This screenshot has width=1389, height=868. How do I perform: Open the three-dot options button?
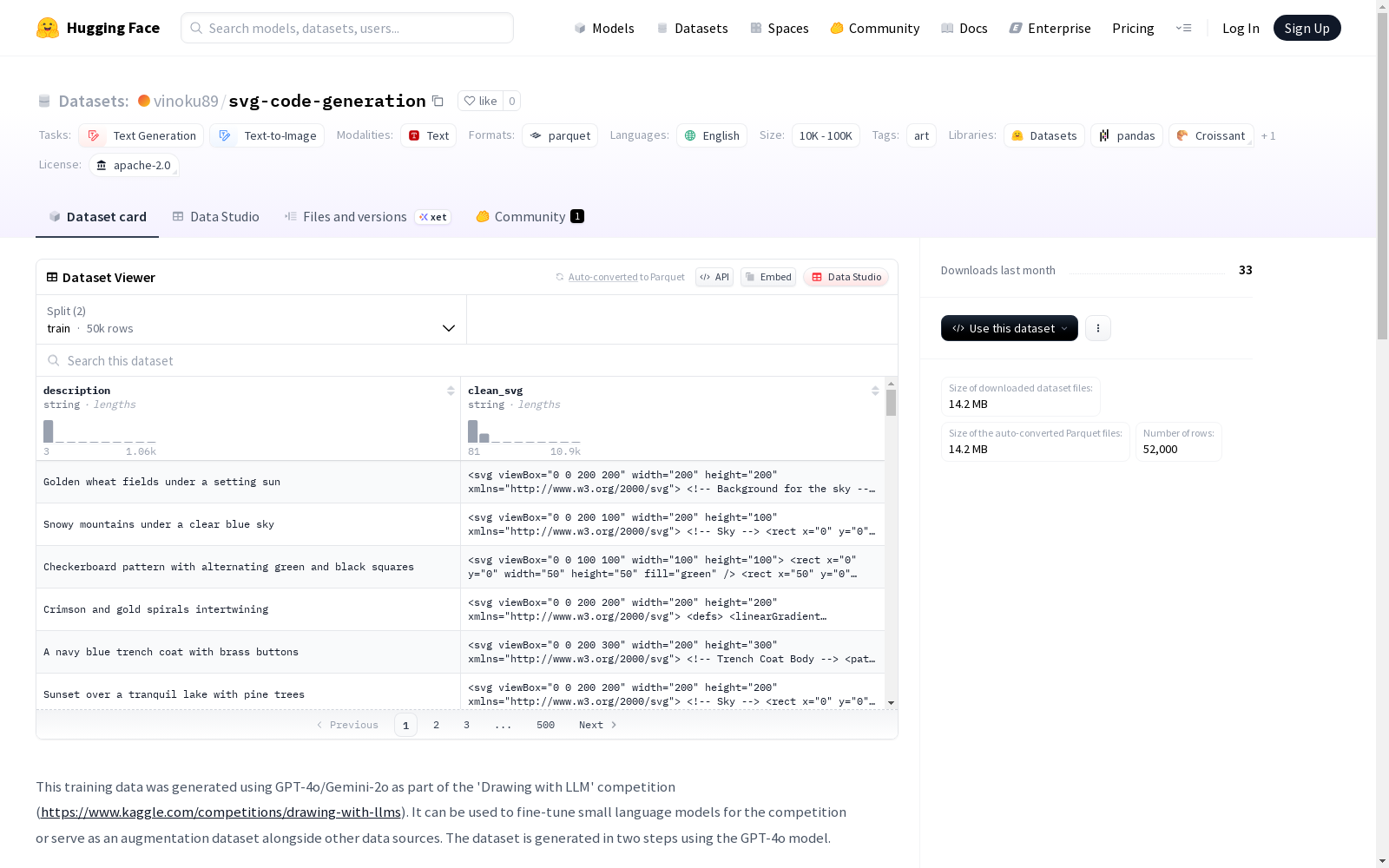pos(1098,328)
